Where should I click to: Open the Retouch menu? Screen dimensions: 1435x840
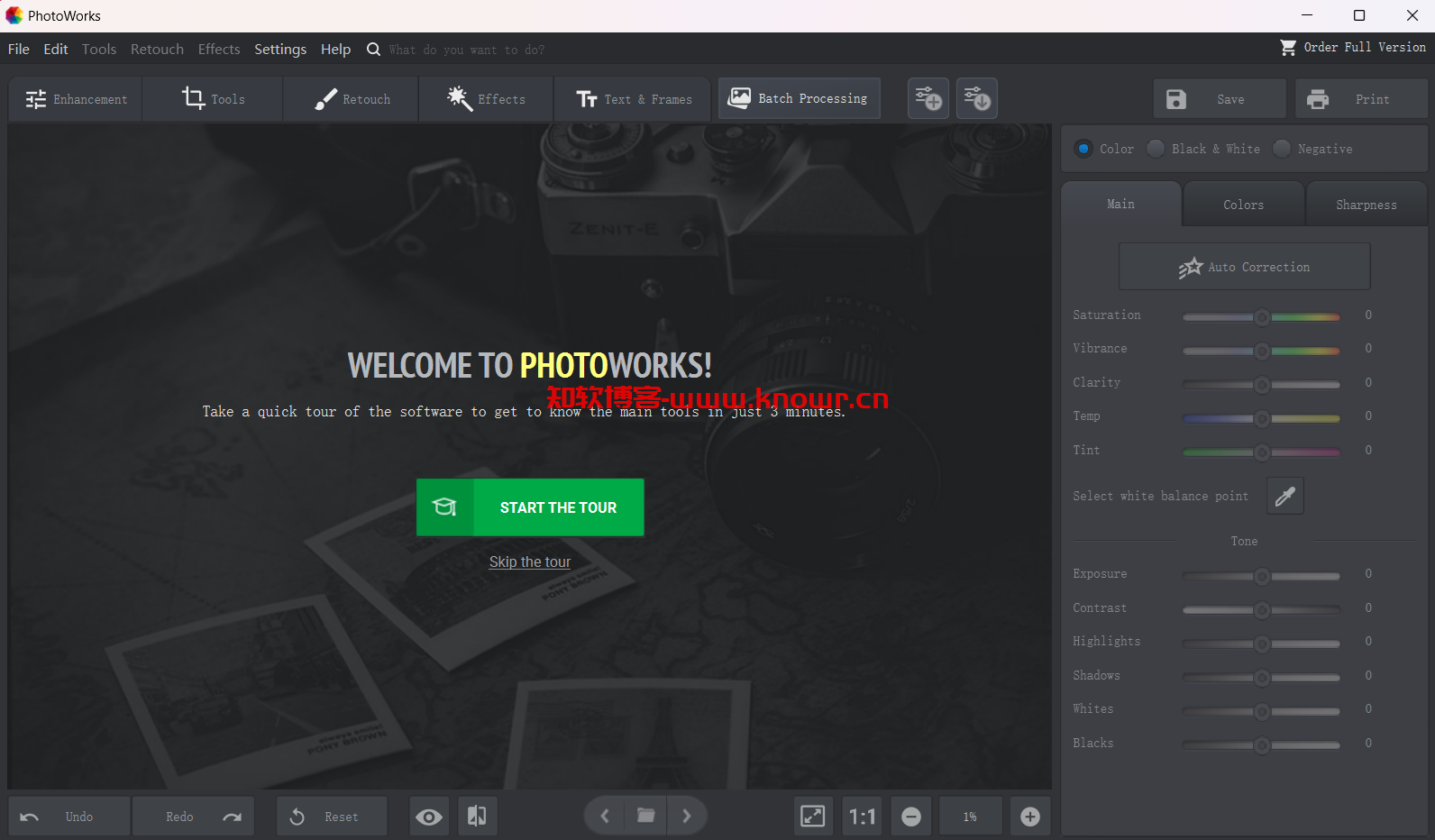[157, 49]
